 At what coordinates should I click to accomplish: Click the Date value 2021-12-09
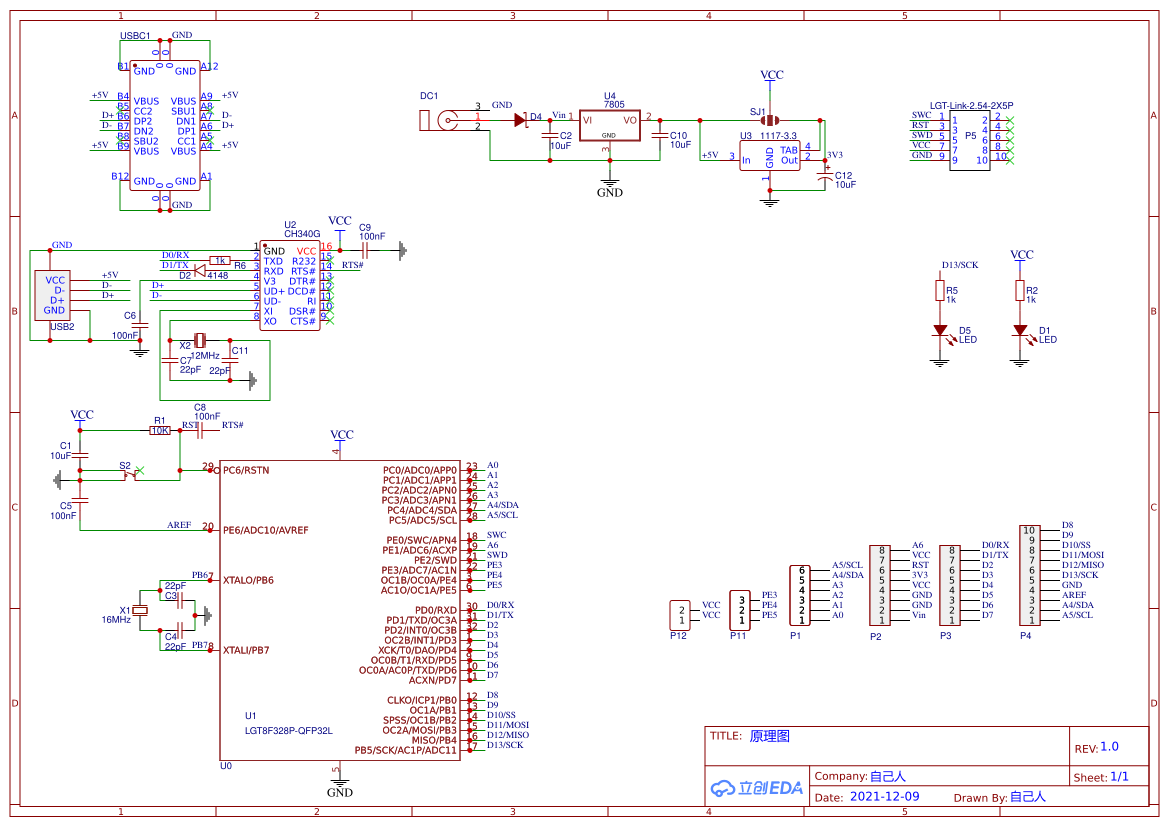tap(884, 797)
